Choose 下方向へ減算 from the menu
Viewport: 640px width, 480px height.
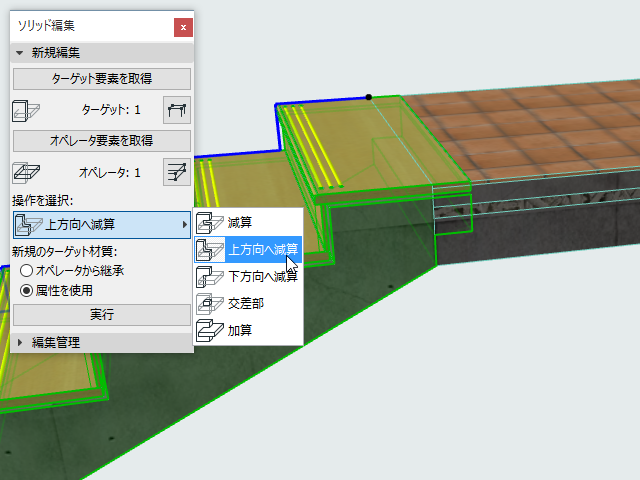click(x=248, y=277)
